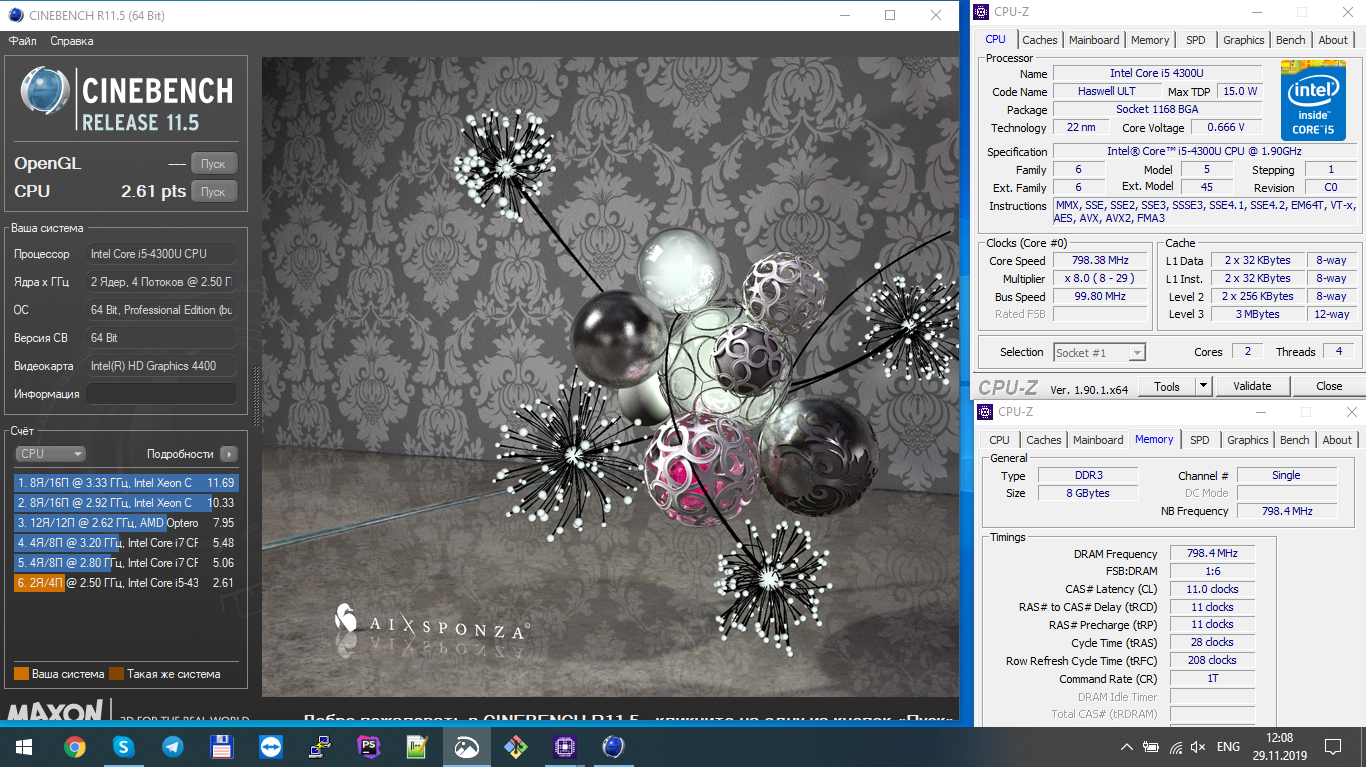
Task: Switch to Caches tab in lower CPU-Z
Action: [x=1044, y=440]
